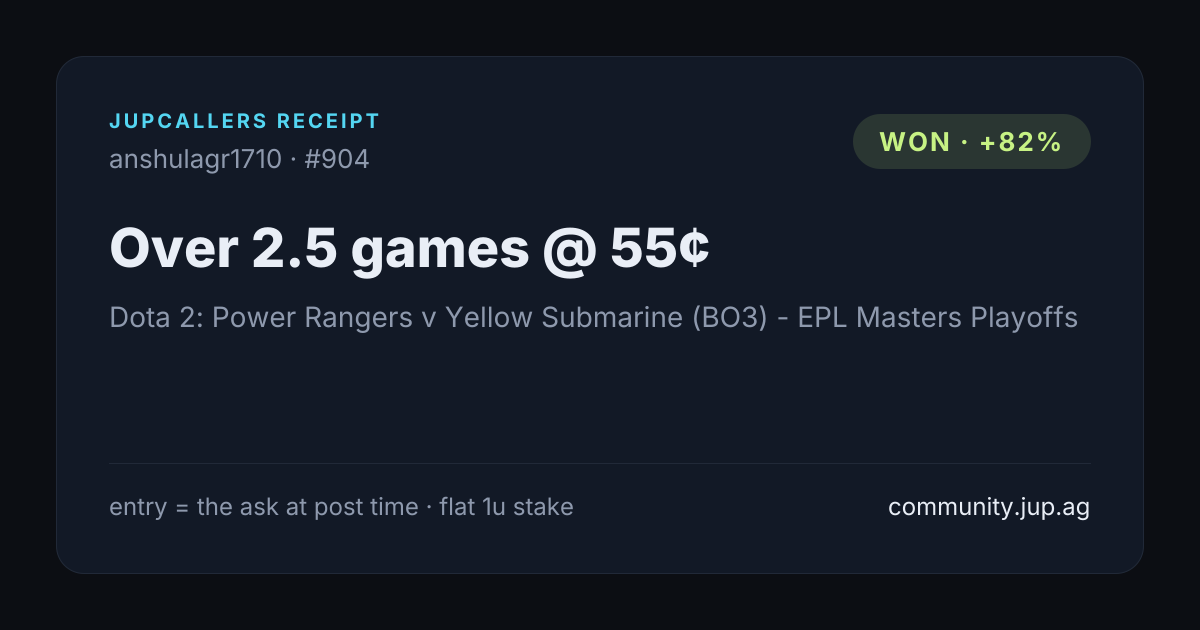Click receipt number #904

[337, 159]
